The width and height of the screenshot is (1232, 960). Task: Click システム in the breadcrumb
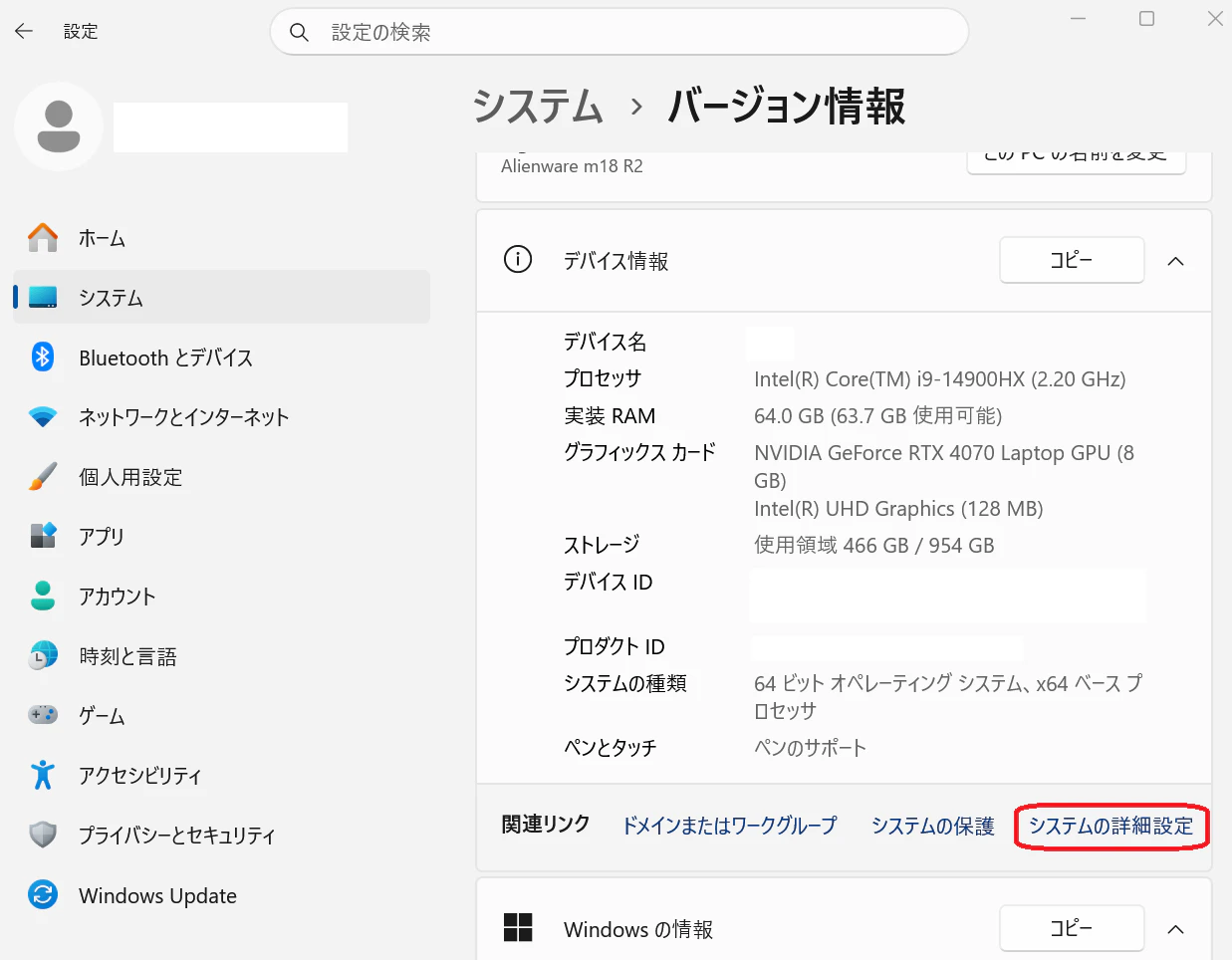click(x=538, y=106)
